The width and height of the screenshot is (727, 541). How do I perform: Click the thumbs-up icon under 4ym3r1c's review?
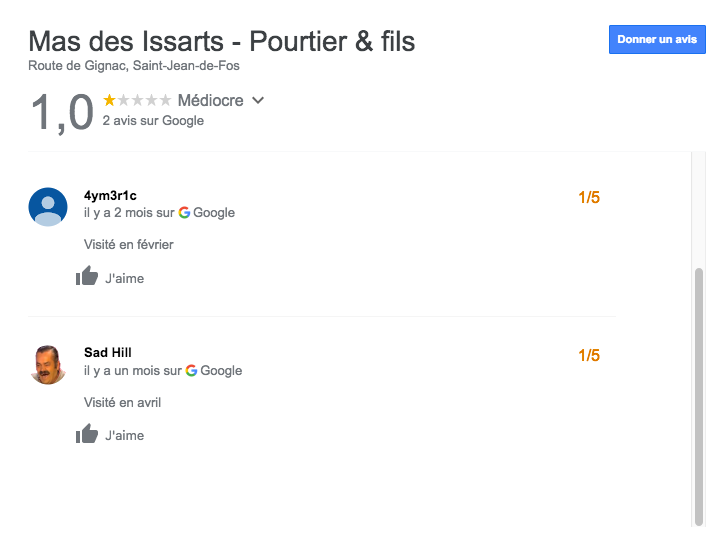pos(87,276)
